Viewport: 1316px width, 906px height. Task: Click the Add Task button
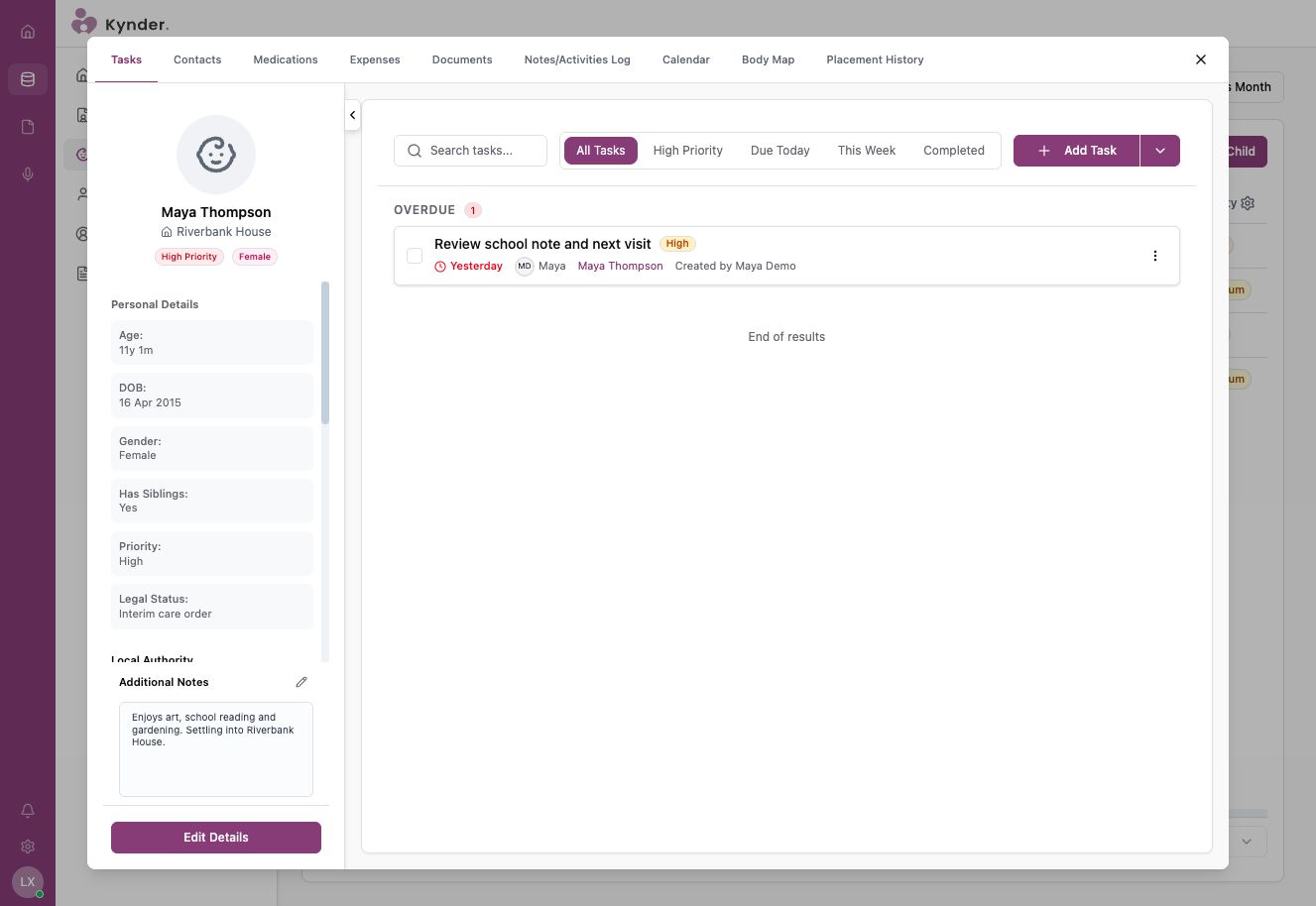(x=1076, y=151)
